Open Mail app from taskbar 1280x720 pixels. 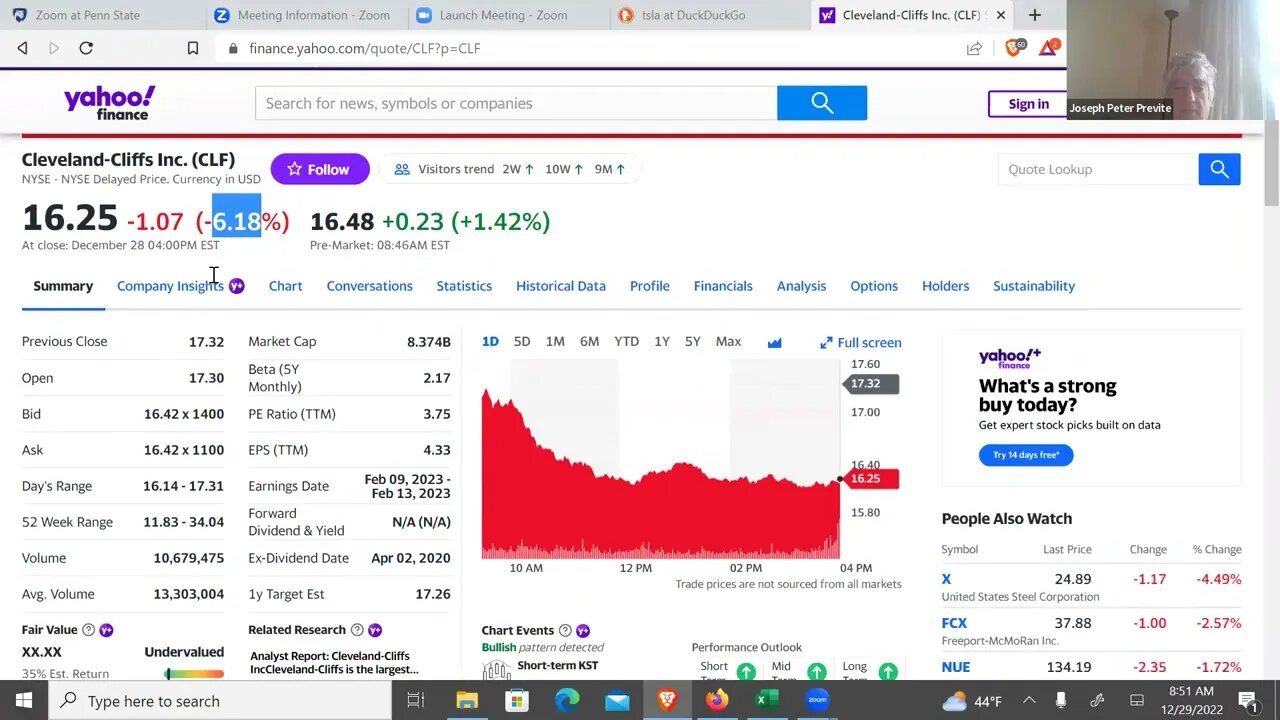click(x=617, y=701)
